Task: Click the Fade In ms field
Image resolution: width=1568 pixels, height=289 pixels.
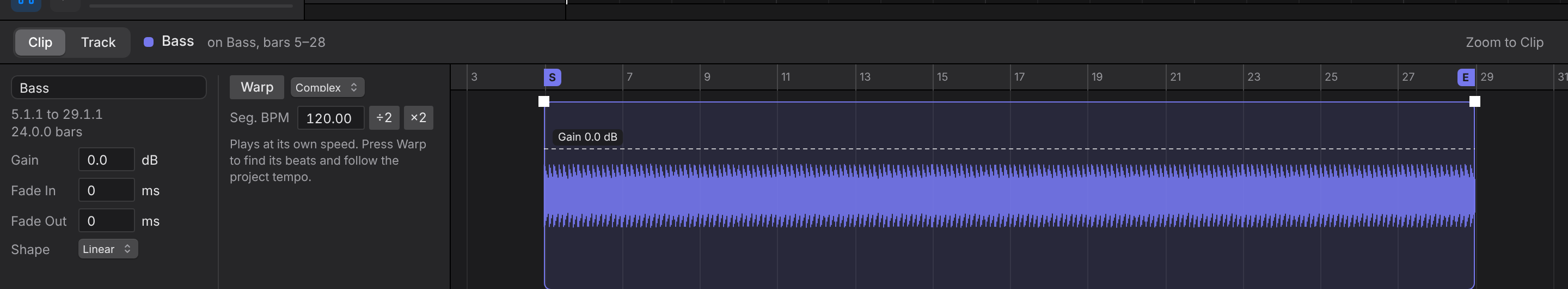Action: [x=106, y=190]
